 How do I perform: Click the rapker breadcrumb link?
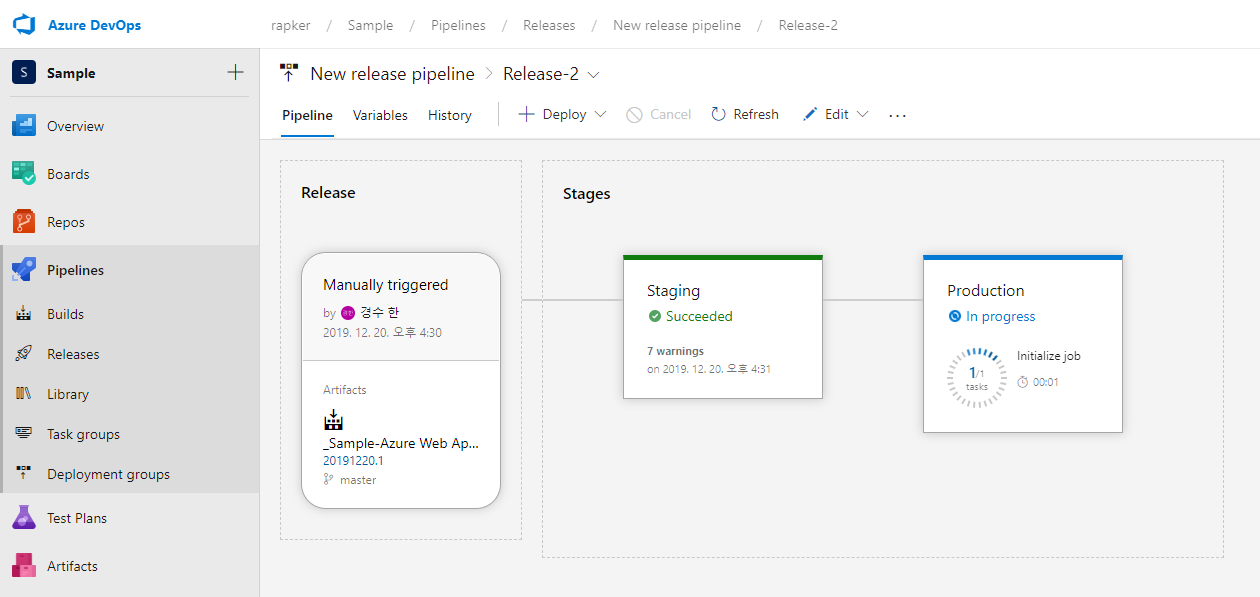click(291, 25)
